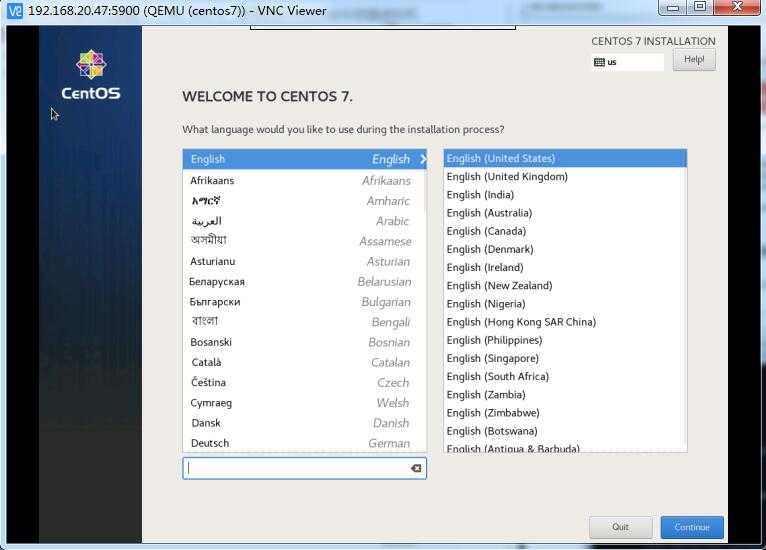Clear the language search field icon
Viewport: 766px width, 550px height.
[416, 468]
